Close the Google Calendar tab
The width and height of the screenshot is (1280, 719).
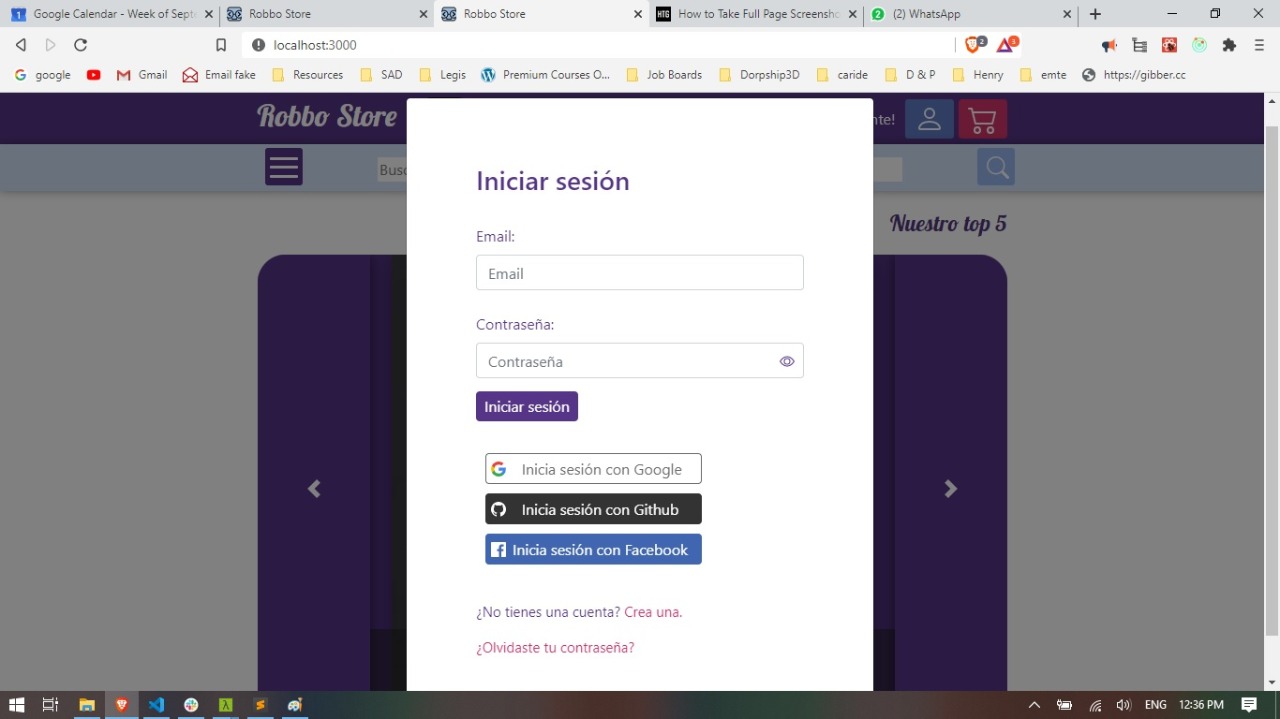tap(208, 14)
